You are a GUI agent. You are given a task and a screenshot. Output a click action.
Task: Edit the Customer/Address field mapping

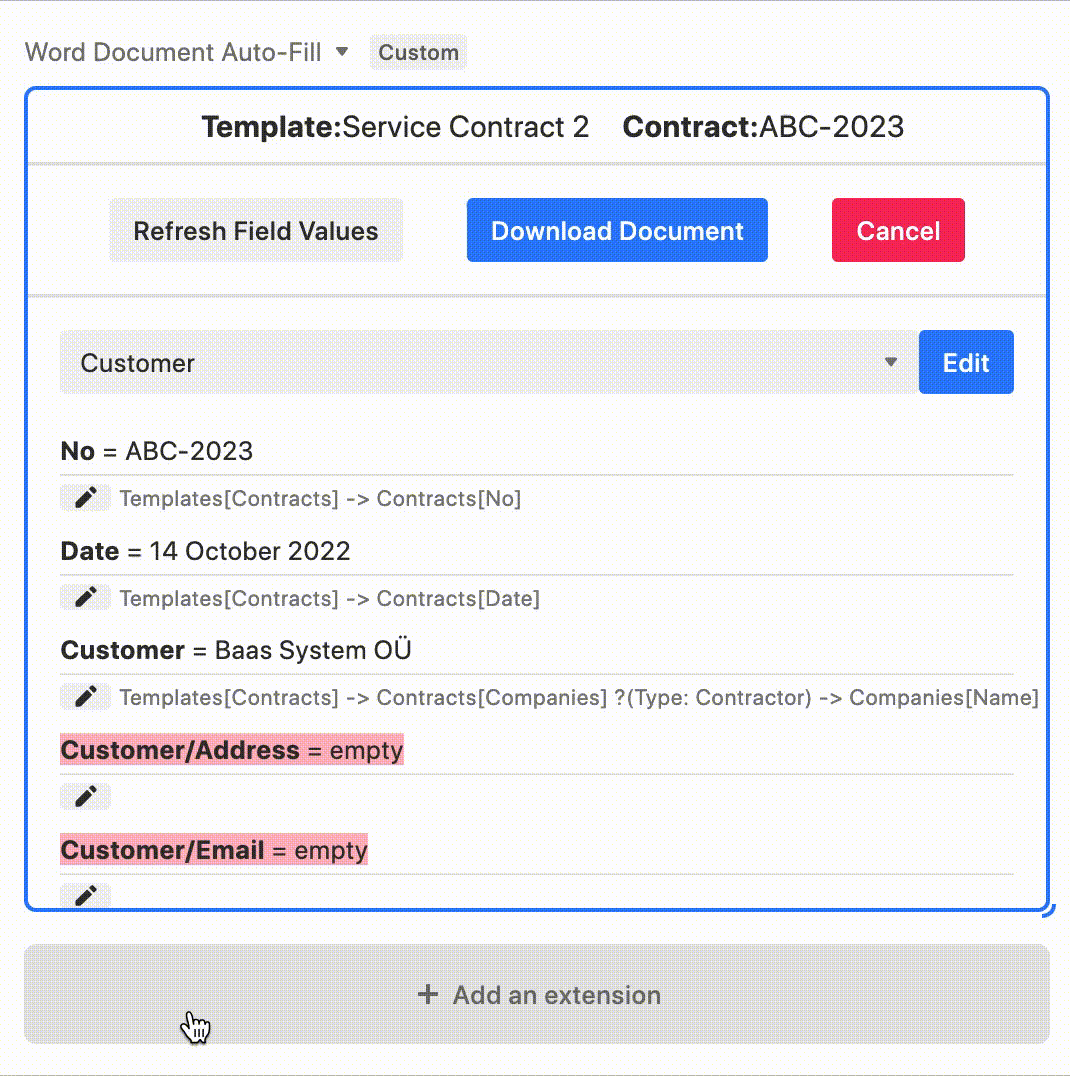click(x=86, y=797)
